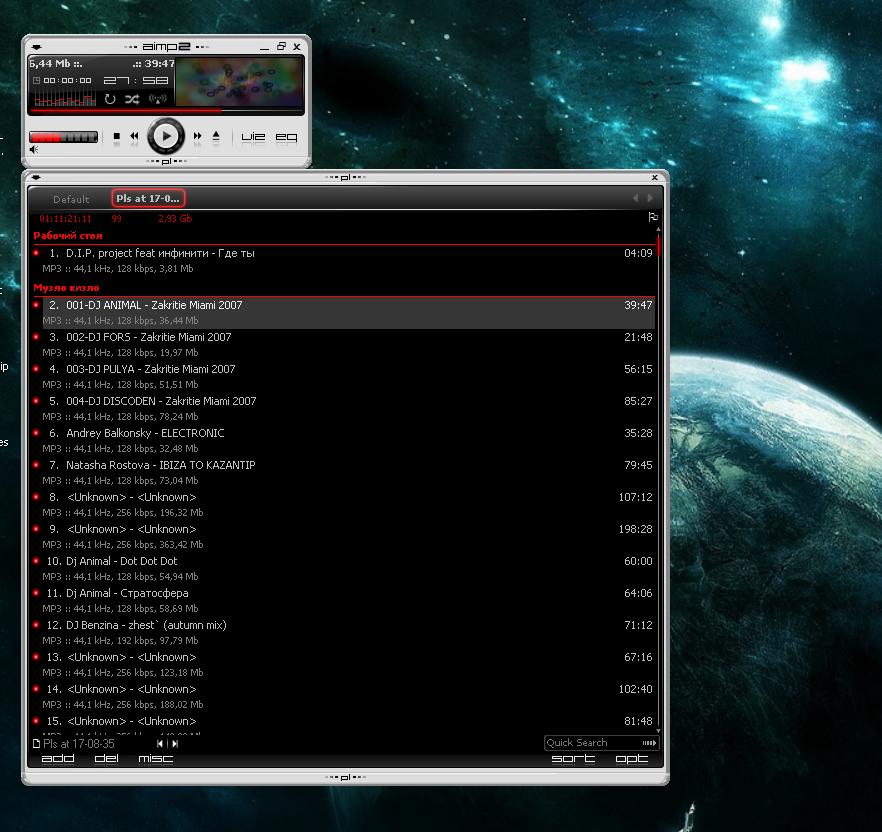Click the right playlist-tabs scroll arrow
This screenshot has height=832, width=882.
pos(650,198)
